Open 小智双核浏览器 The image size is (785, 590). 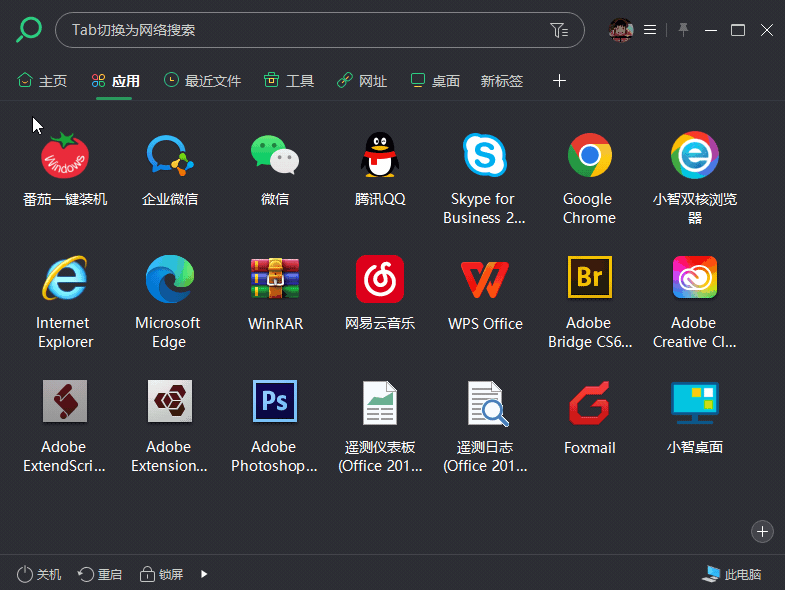(x=695, y=155)
